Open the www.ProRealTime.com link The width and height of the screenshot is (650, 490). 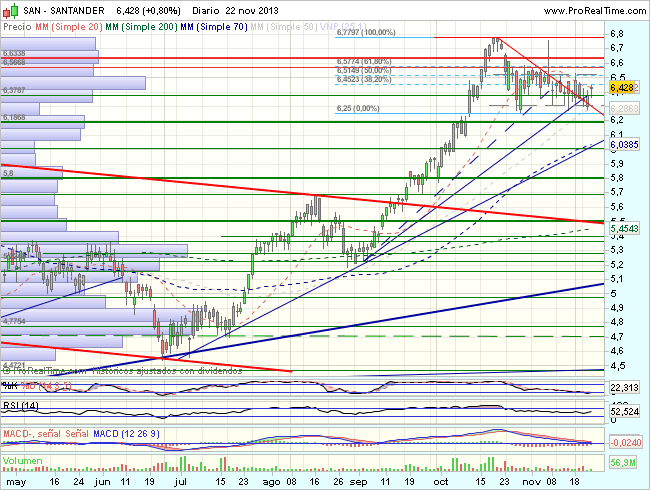(x=594, y=11)
